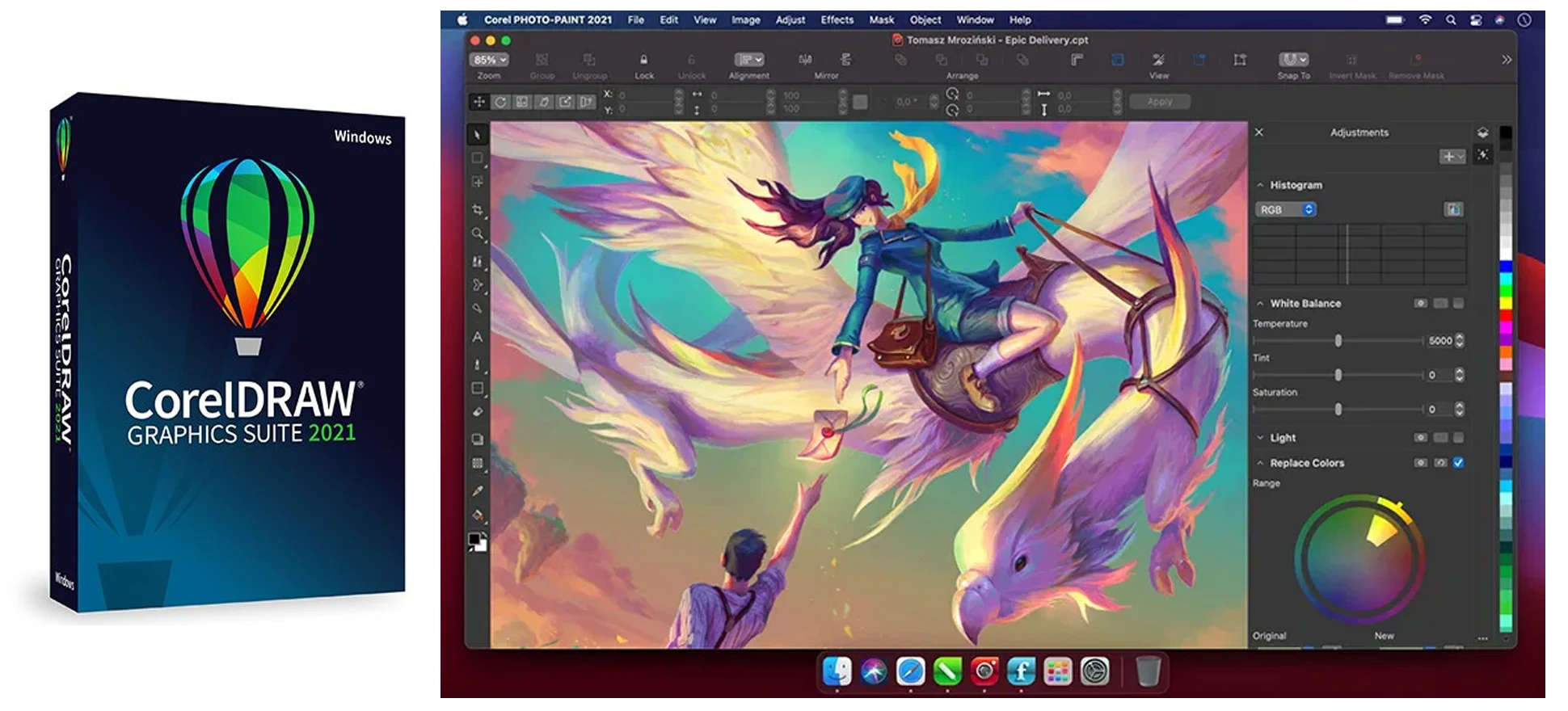Screen dimensions: 1568x711
Task: Select the Eraser tool in the toolbox
Action: (478, 412)
